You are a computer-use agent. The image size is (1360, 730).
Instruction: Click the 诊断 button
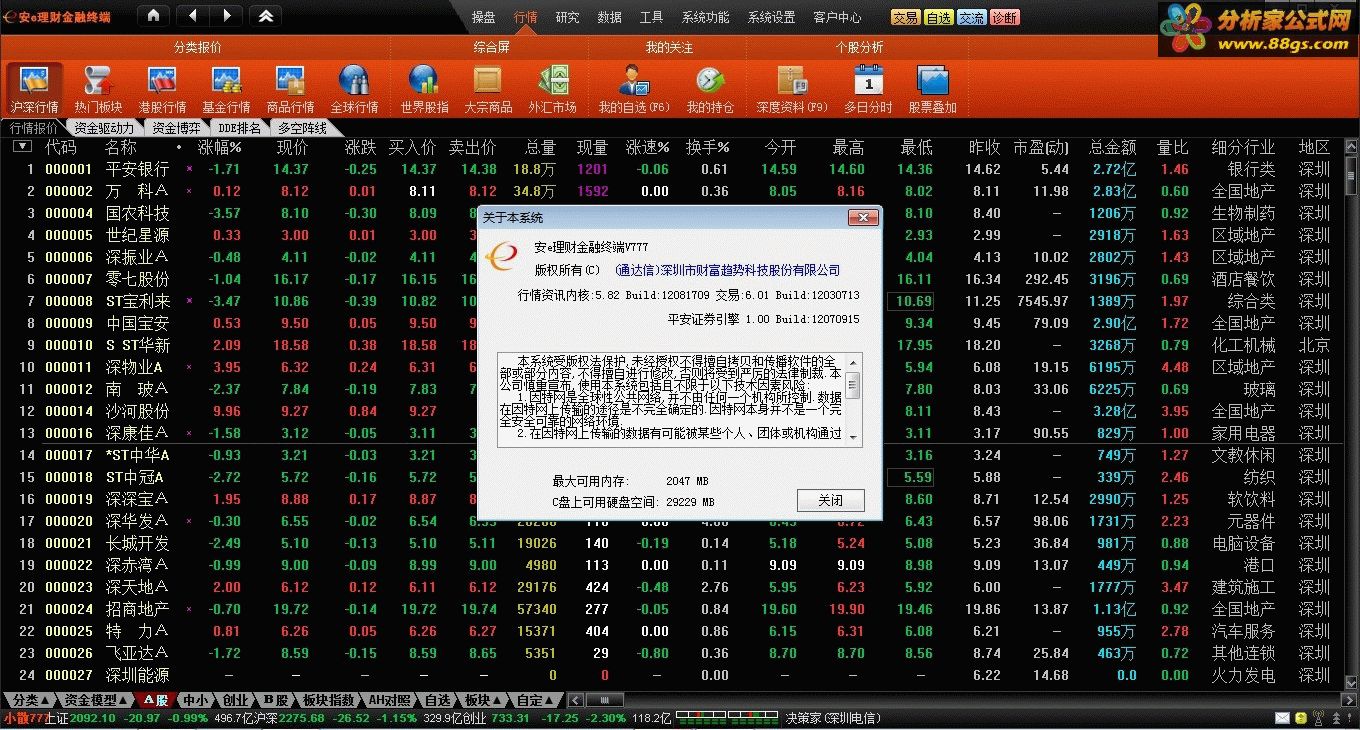(x=1004, y=18)
